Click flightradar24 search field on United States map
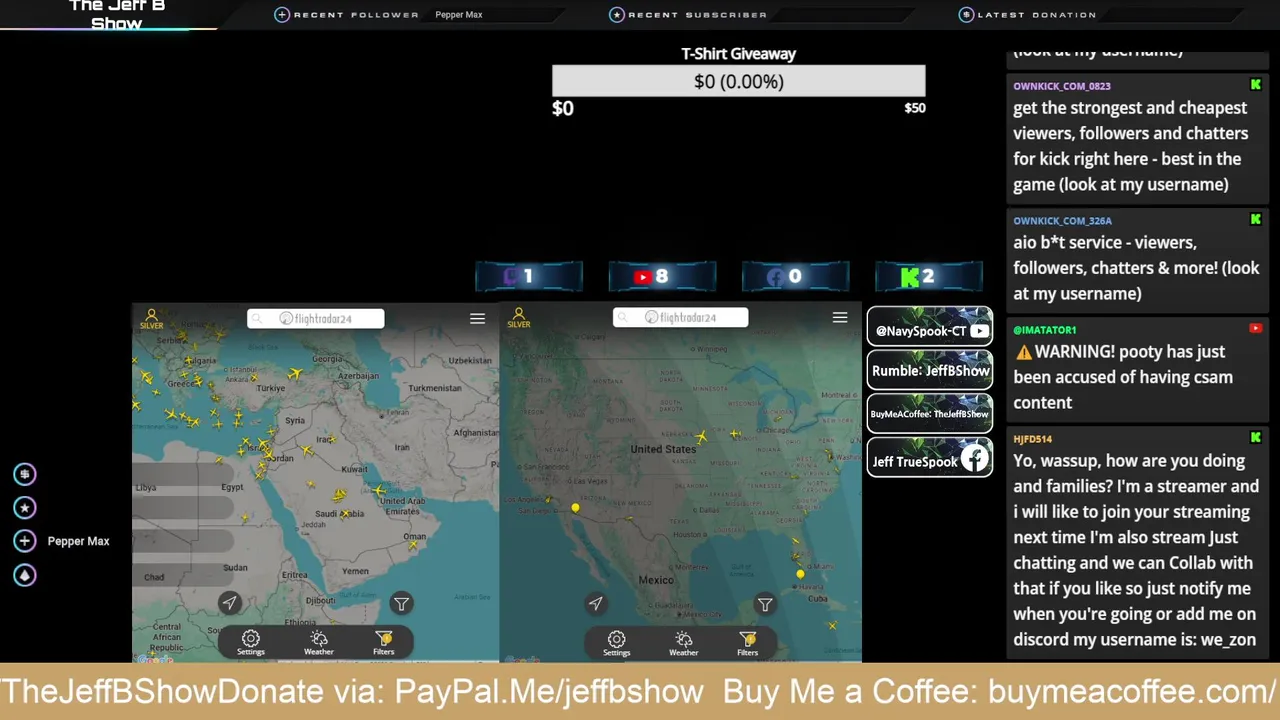The width and height of the screenshot is (1280, 720). 681,317
